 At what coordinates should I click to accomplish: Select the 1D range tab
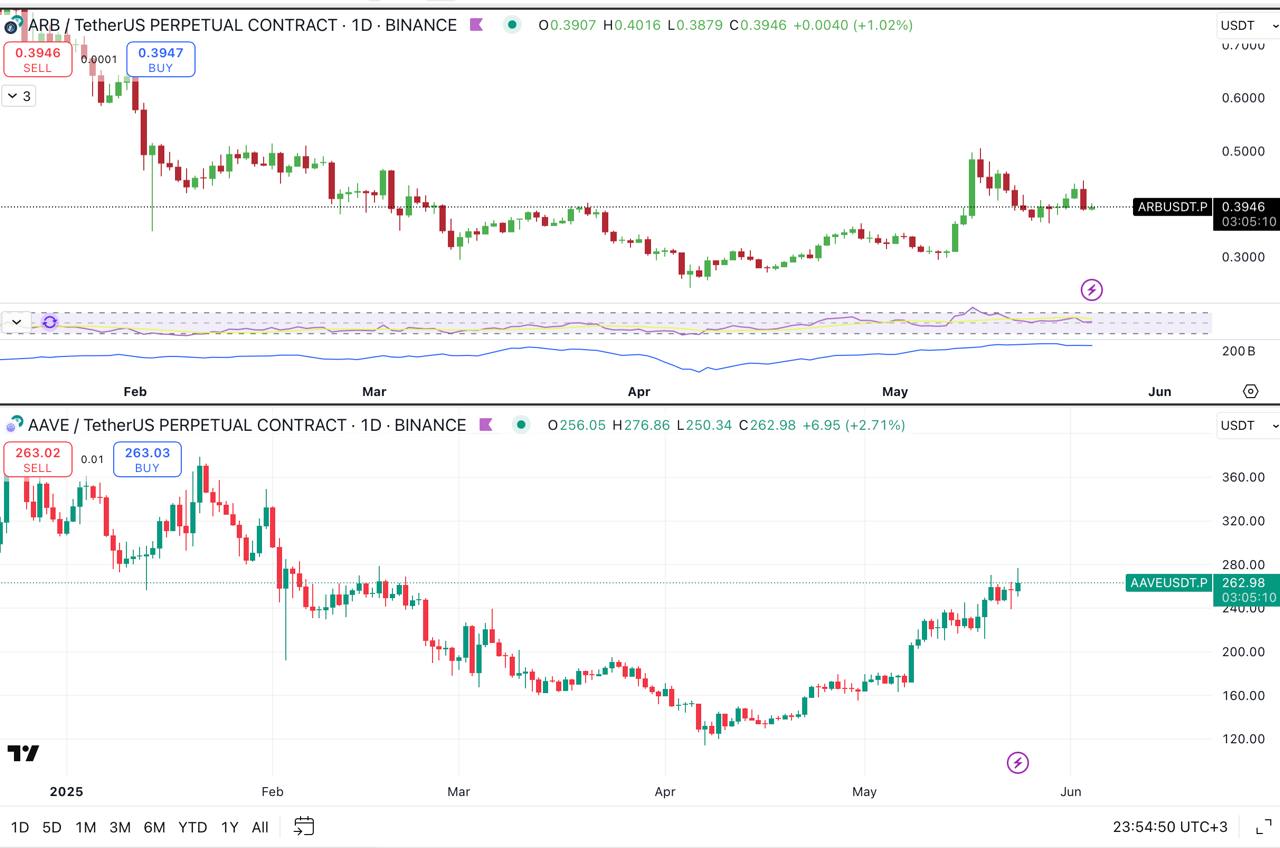click(x=20, y=827)
